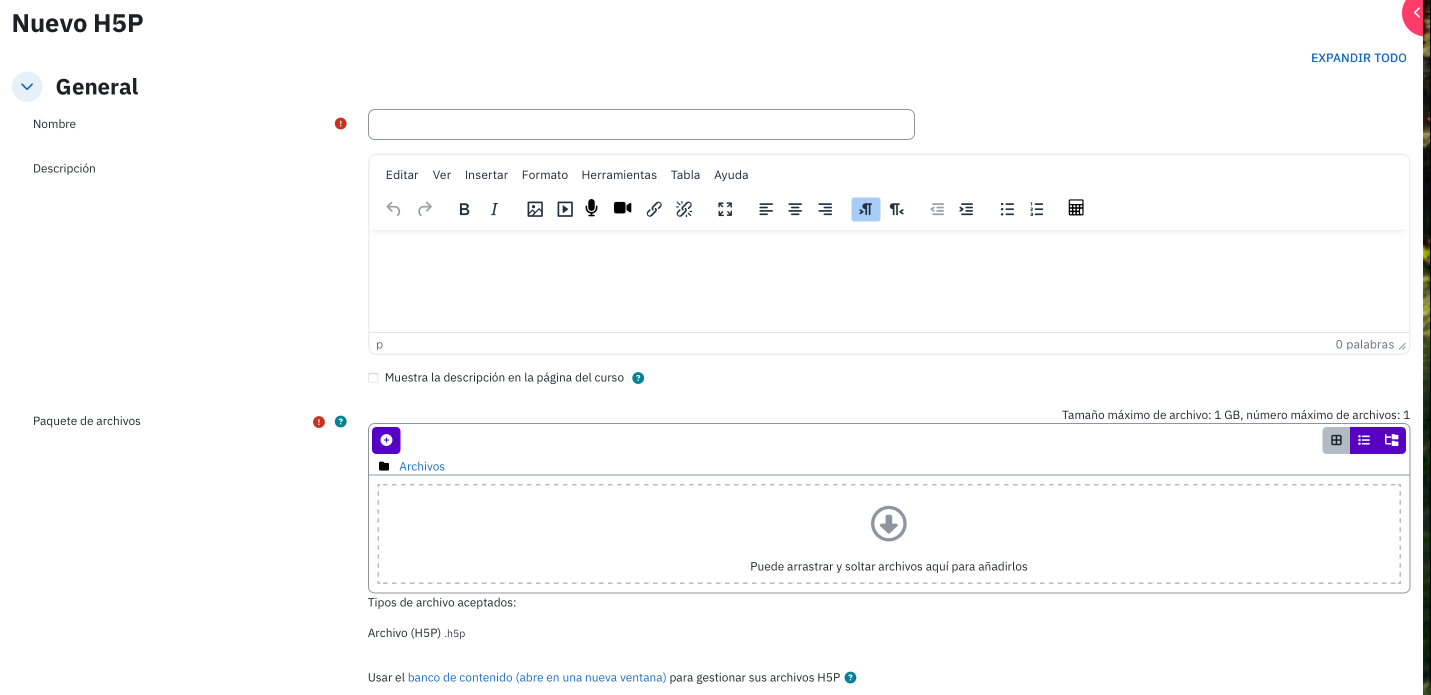Viewport: 1431px width, 695px height.
Task: Decrease indent of the paragraph
Action: [937, 209]
